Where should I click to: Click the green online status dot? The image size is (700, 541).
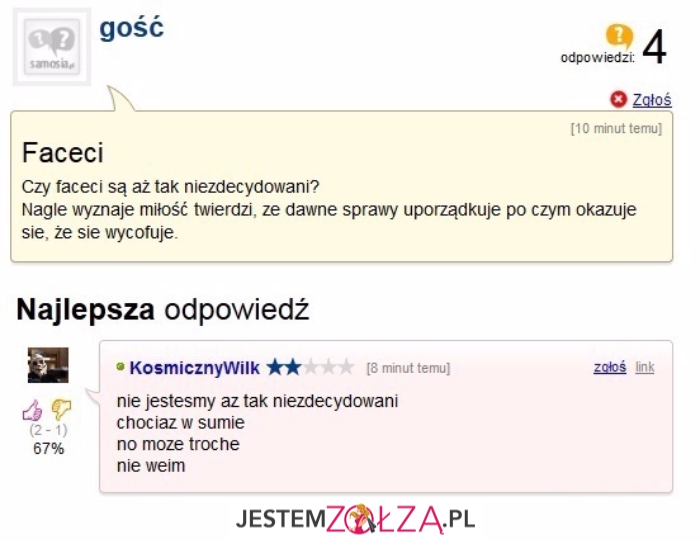121,367
